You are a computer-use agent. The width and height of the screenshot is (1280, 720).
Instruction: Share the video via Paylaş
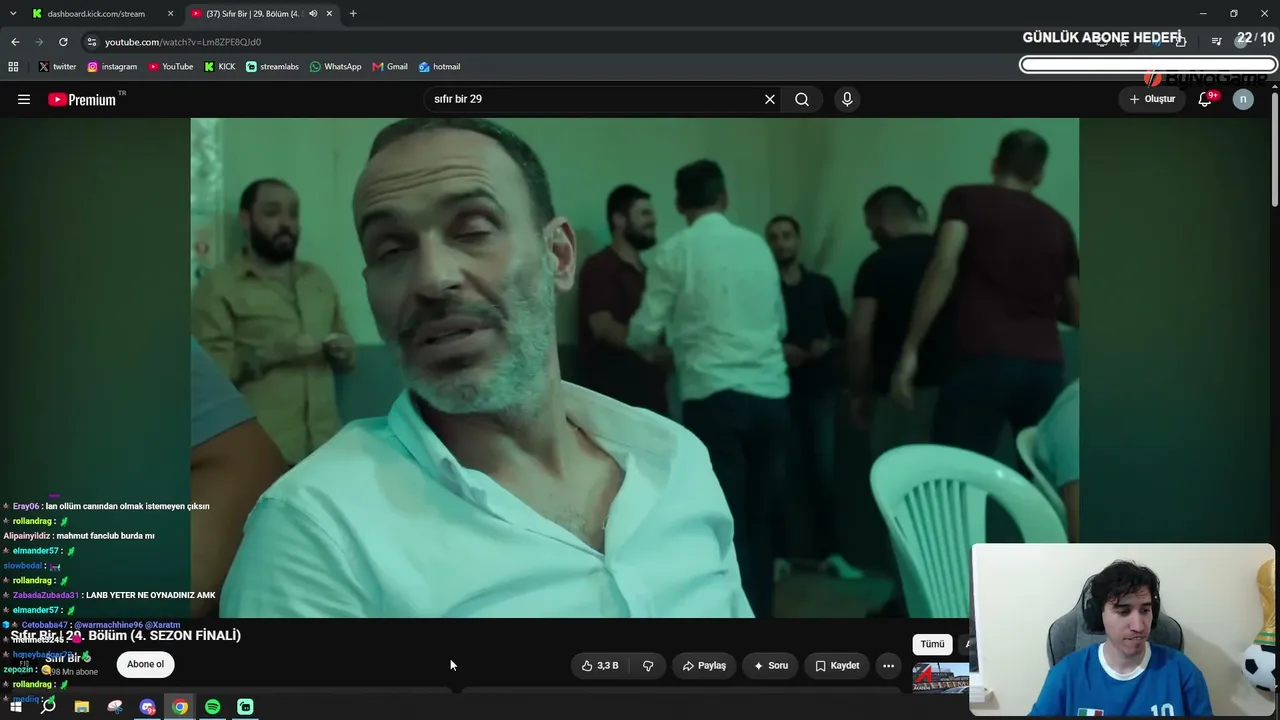(x=704, y=665)
